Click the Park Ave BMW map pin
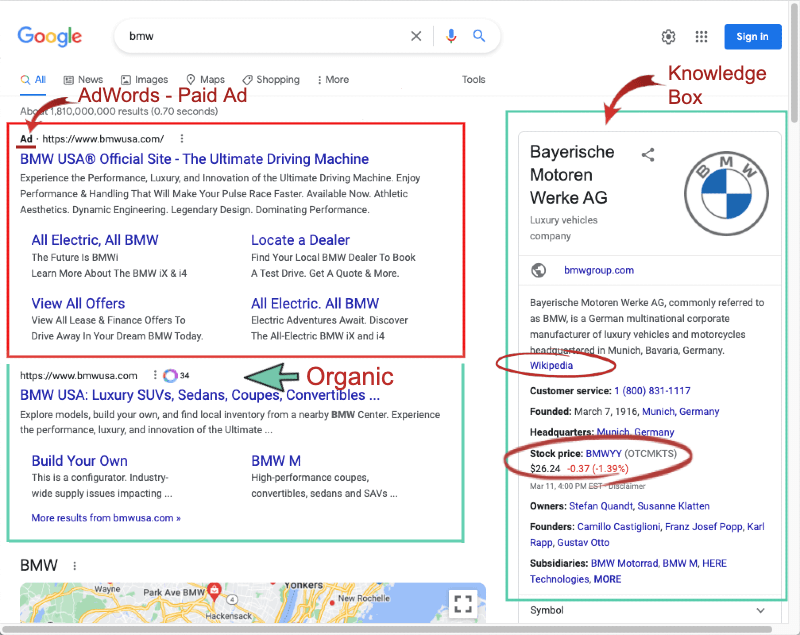Screen dimensions: 800x635 tap(215, 590)
